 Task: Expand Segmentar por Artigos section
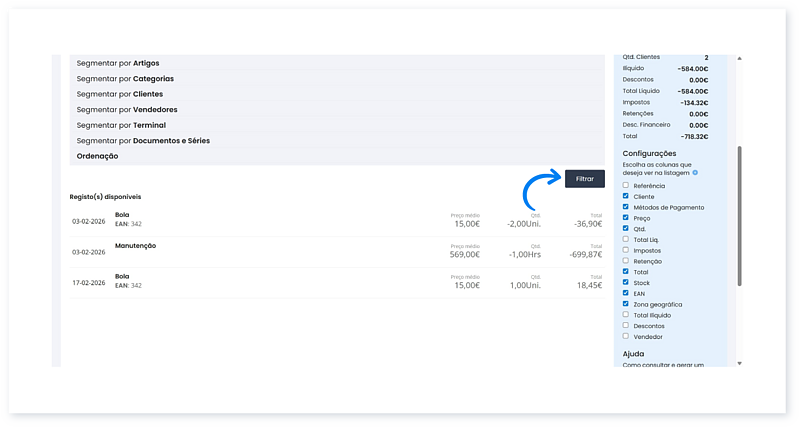pos(118,63)
